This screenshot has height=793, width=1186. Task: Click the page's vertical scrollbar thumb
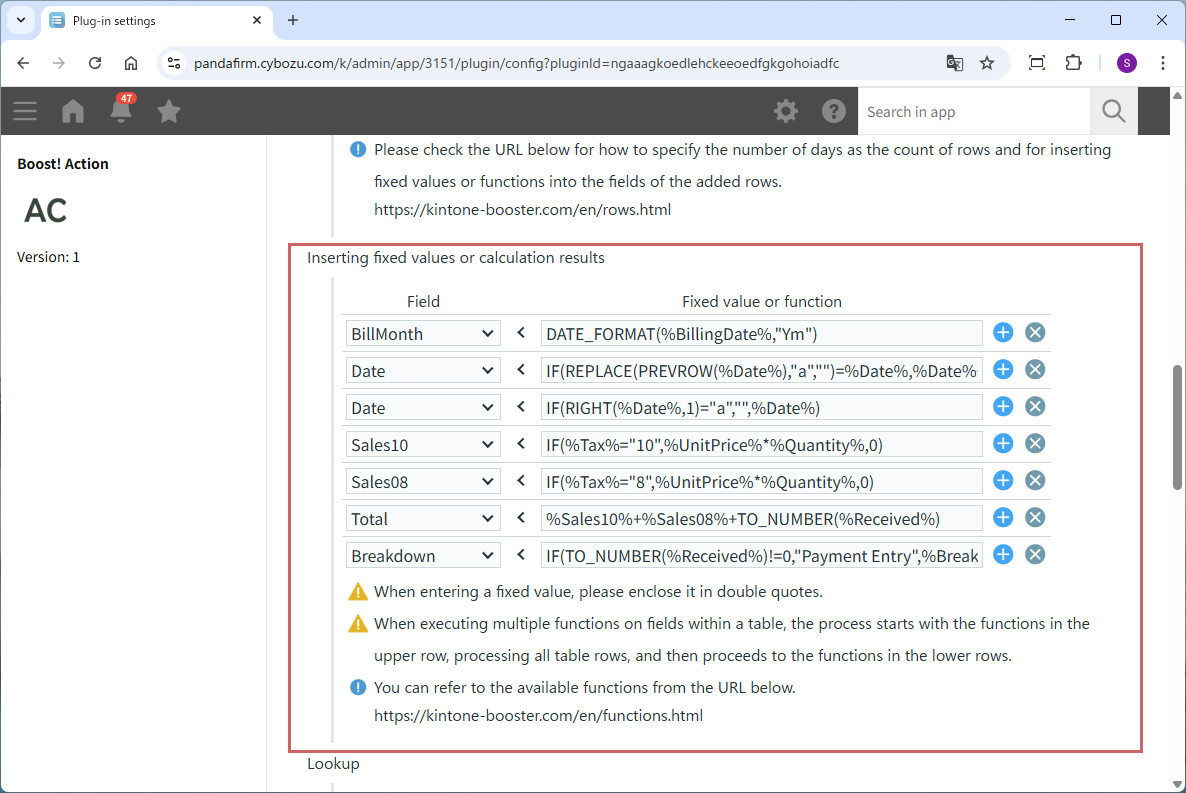(x=1177, y=427)
